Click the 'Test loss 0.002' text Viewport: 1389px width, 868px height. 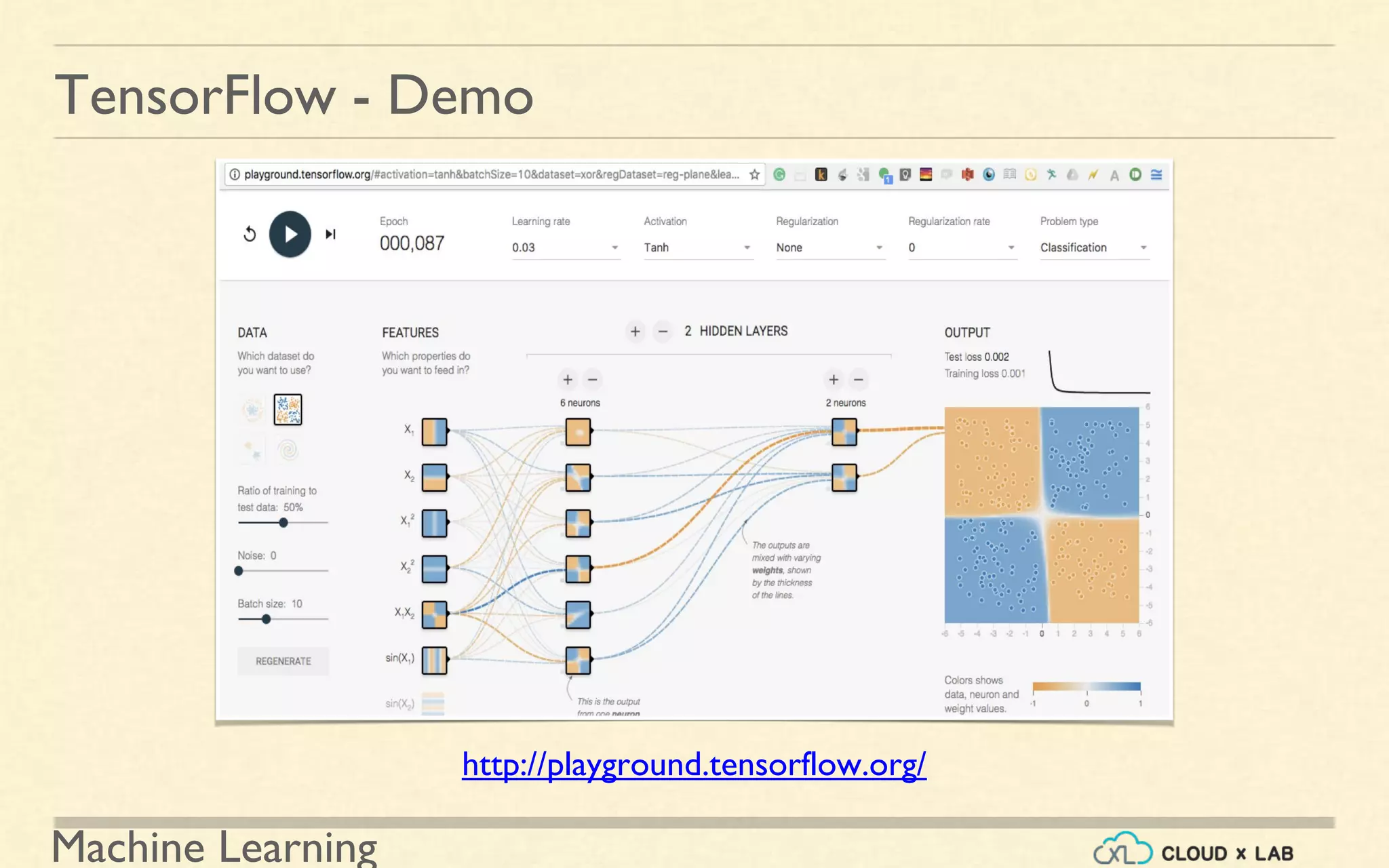click(977, 357)
